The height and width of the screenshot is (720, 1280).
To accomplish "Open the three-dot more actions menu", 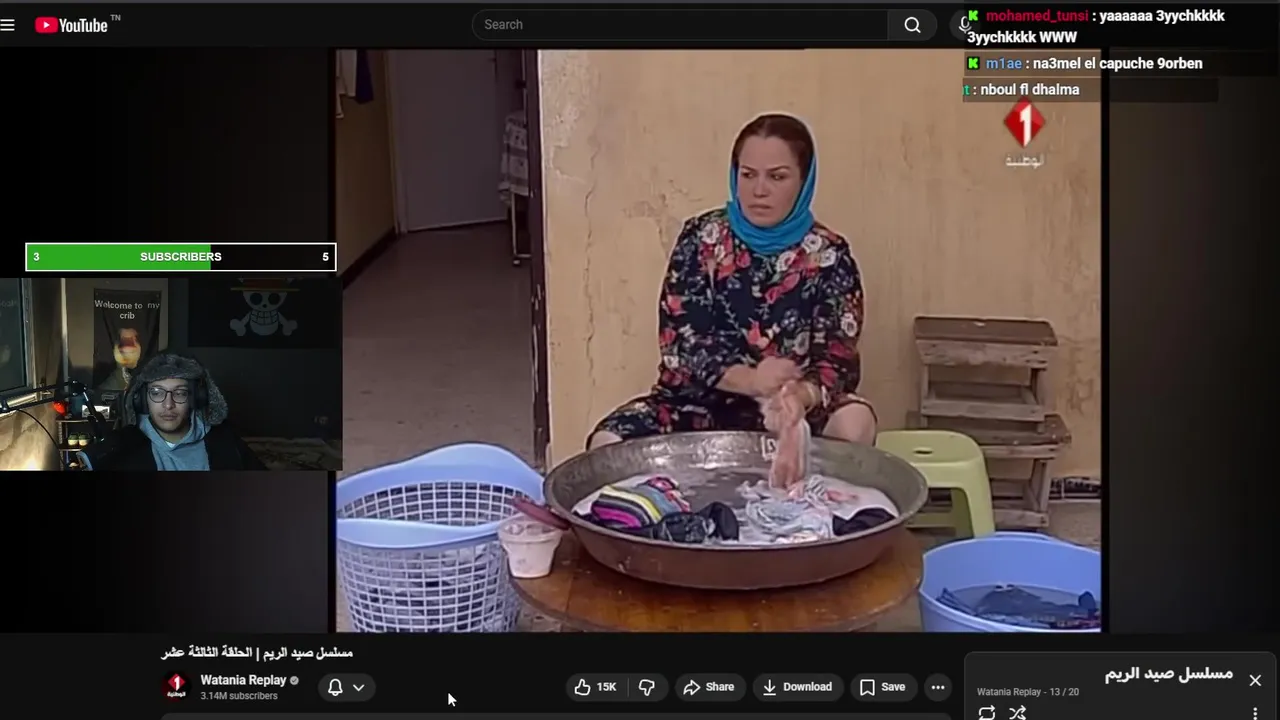I will (x=937, y=687).
